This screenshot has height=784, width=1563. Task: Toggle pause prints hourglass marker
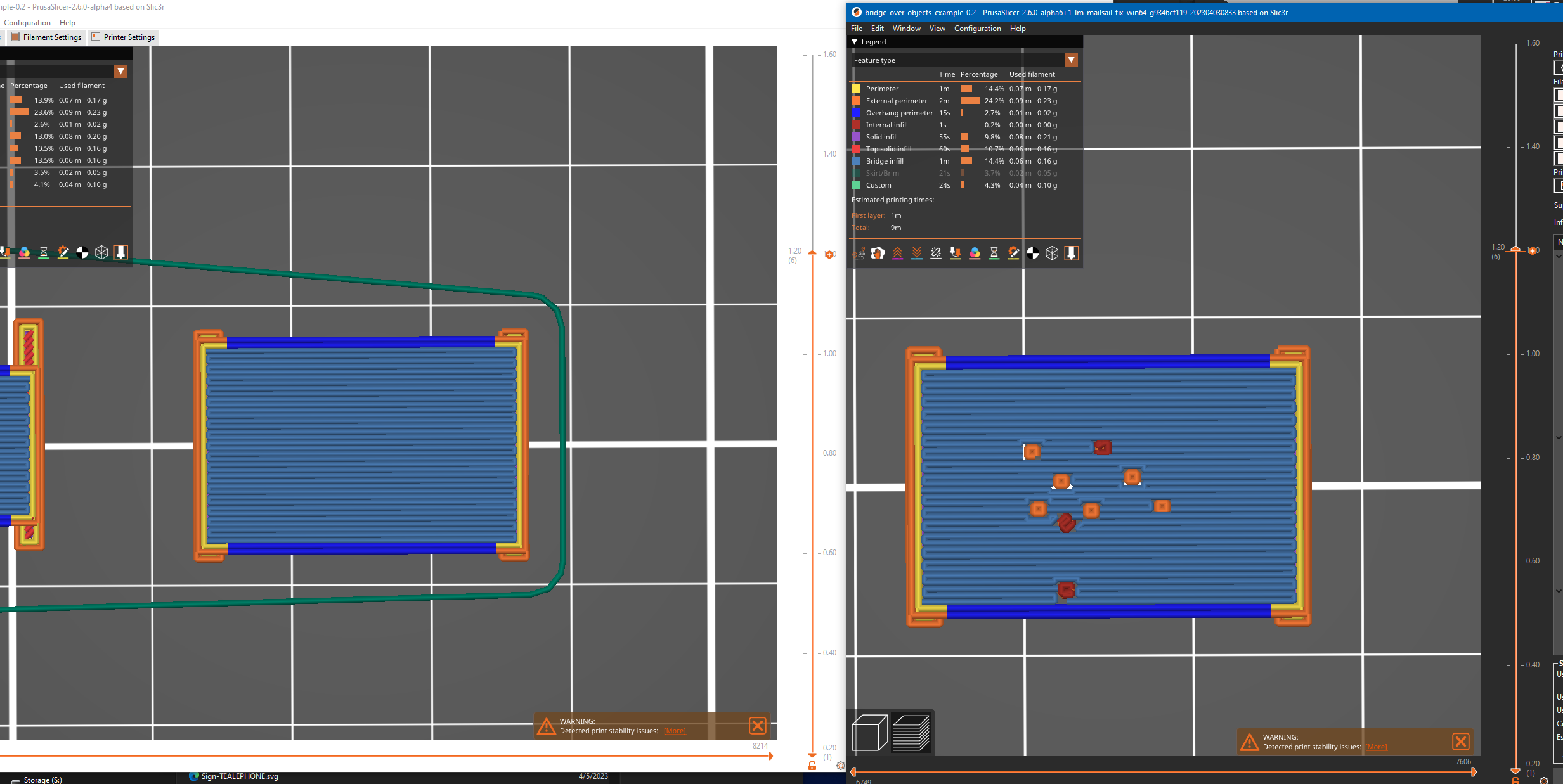tap(994, 253)
